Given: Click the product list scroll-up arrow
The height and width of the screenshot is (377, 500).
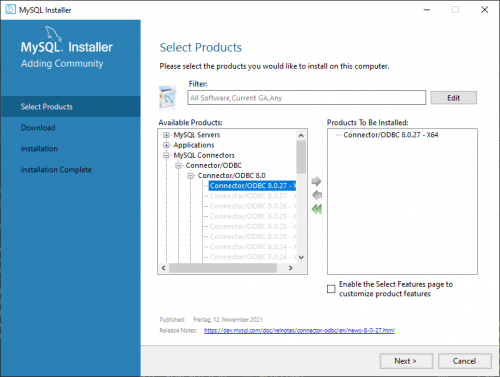Looking at the screenshot, I should [301, 135].
